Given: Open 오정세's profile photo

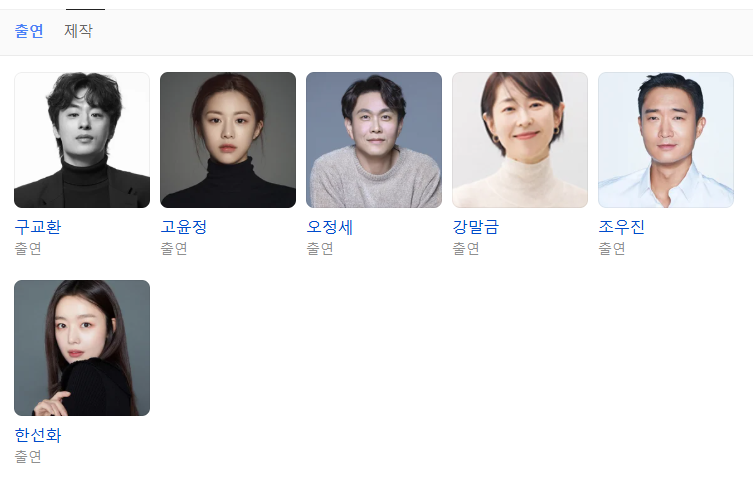Looking at the screenshot, I should pos(374,140).
